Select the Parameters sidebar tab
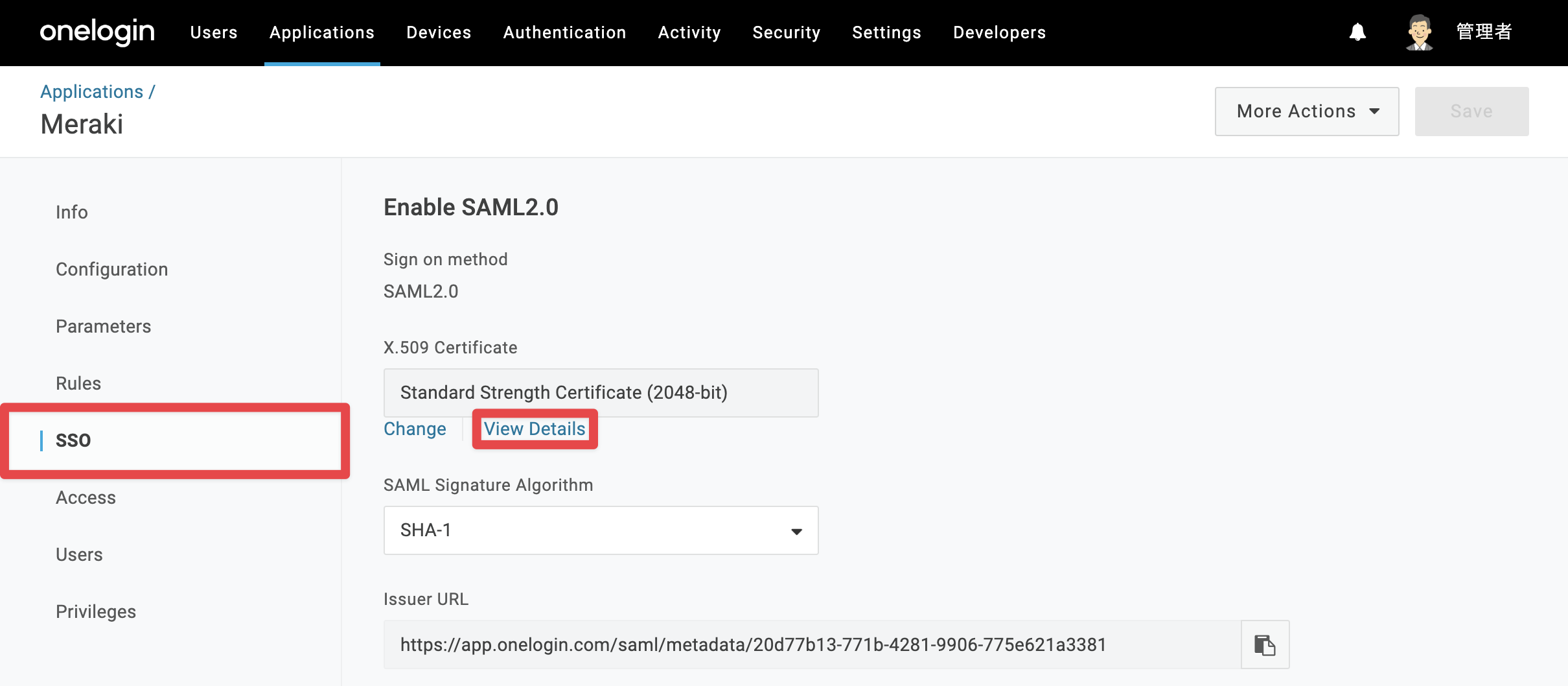This screenshot has width=1568, height=686. 103,326
